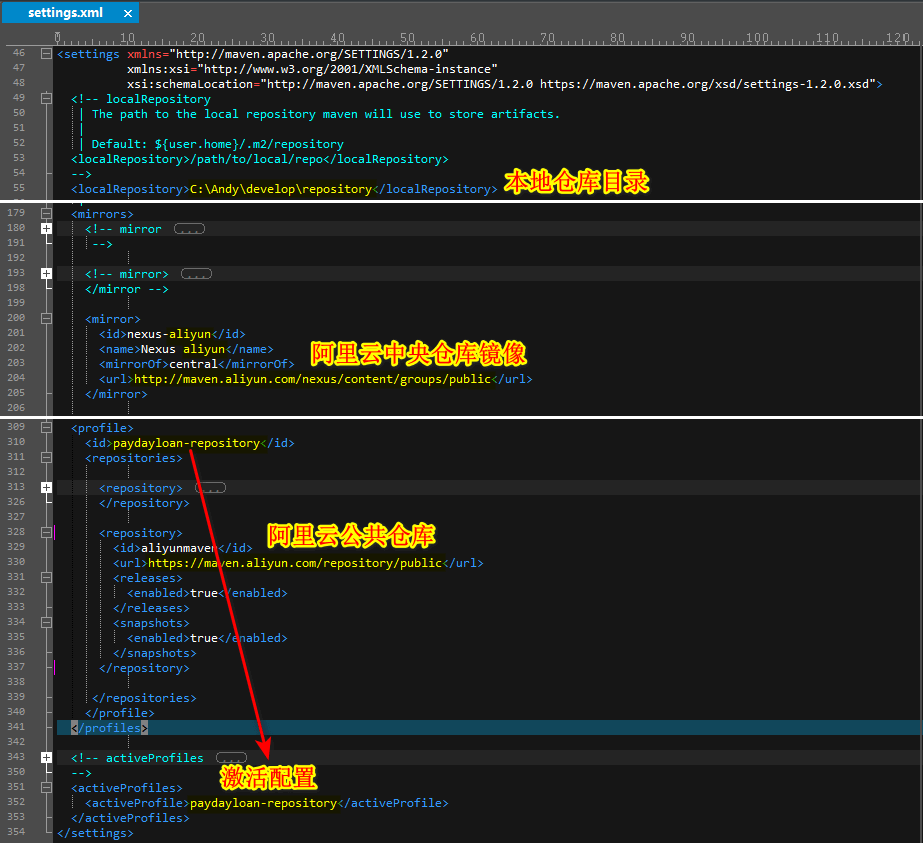
Task: Collapse the settings root element at line 46
Action: [x=46, y=54]
